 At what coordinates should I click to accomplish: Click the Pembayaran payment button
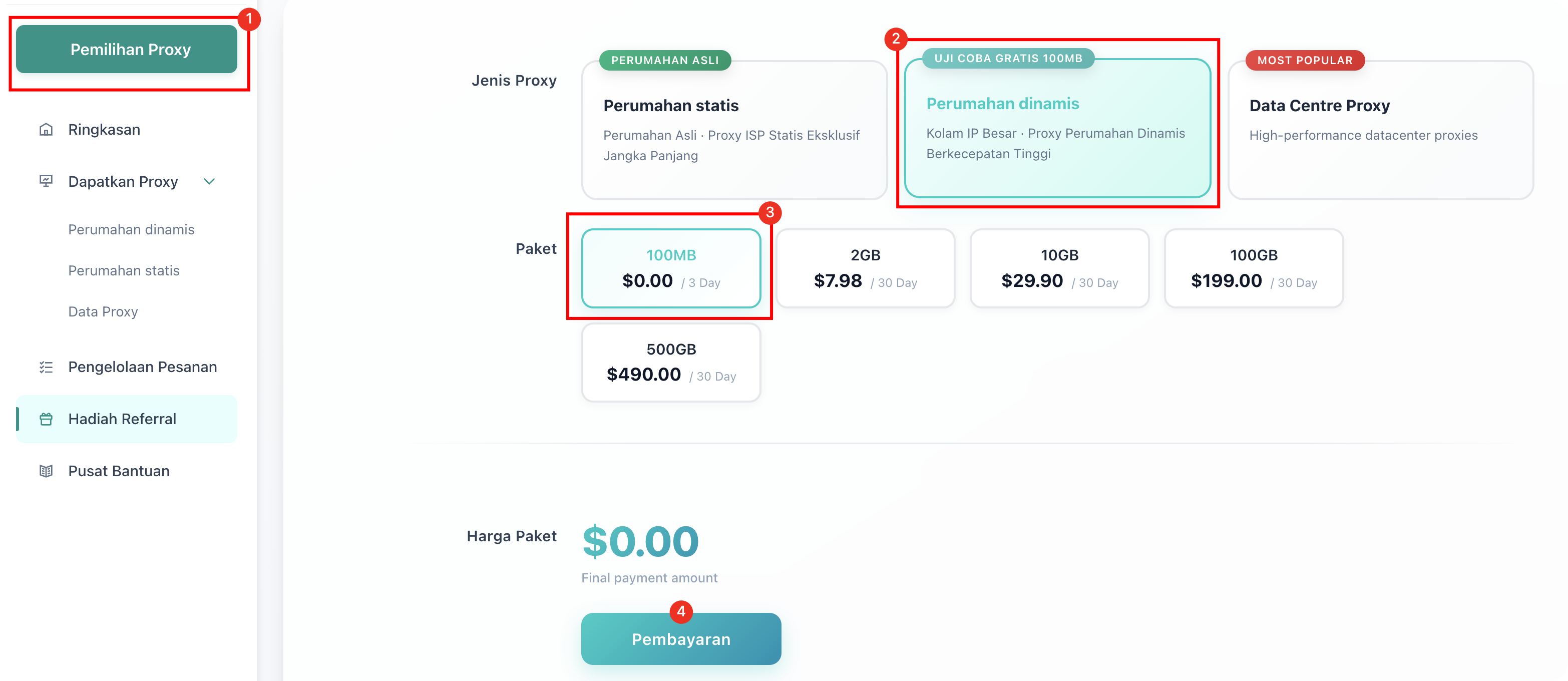680,639
